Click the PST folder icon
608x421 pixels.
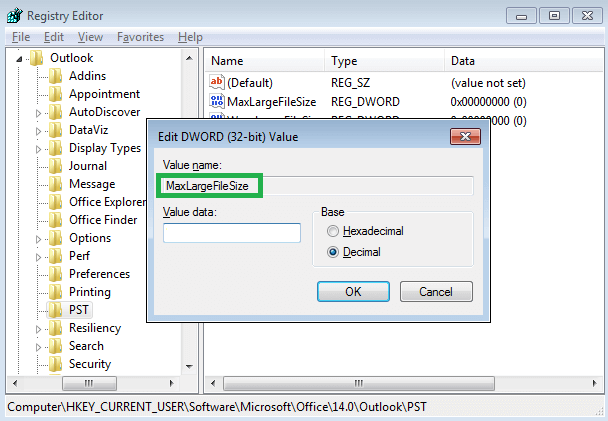point(55,310)
